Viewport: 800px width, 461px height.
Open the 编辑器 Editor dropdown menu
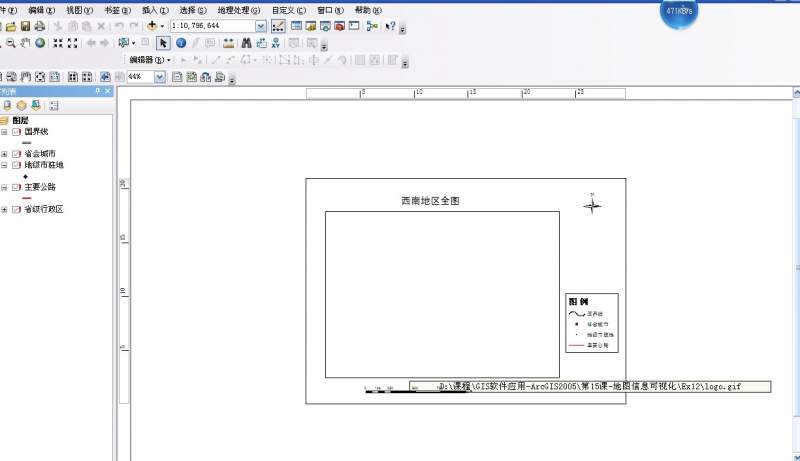(x=149, y=60)
